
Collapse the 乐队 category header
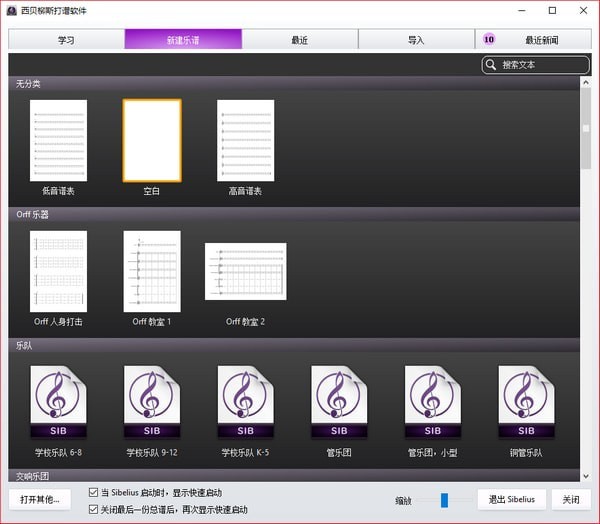tap(23, 345)
